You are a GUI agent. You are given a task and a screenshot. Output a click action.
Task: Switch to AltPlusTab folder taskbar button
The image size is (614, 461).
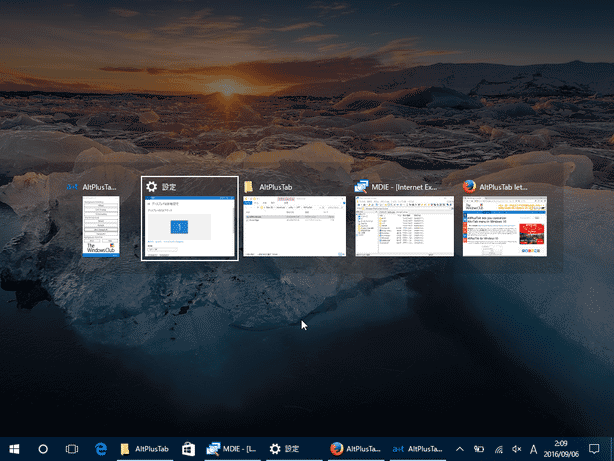tap(145, 449)
